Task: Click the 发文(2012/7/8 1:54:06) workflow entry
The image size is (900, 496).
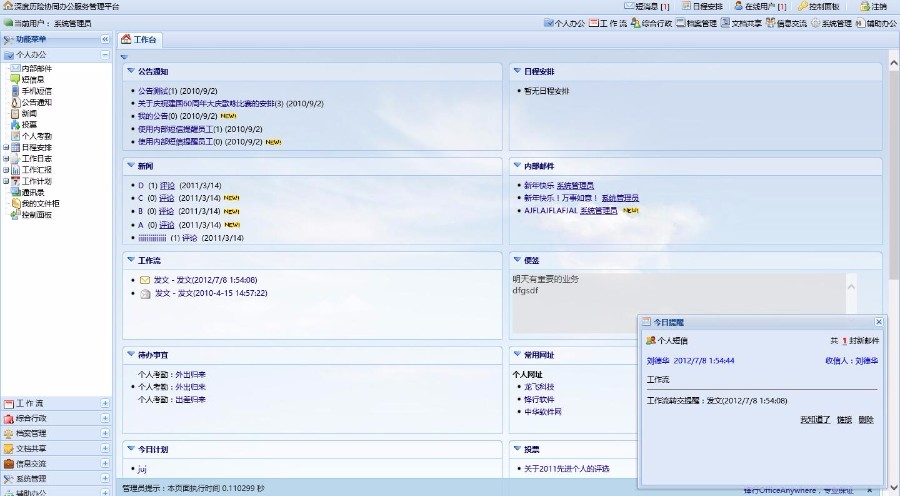Action: 205,280
